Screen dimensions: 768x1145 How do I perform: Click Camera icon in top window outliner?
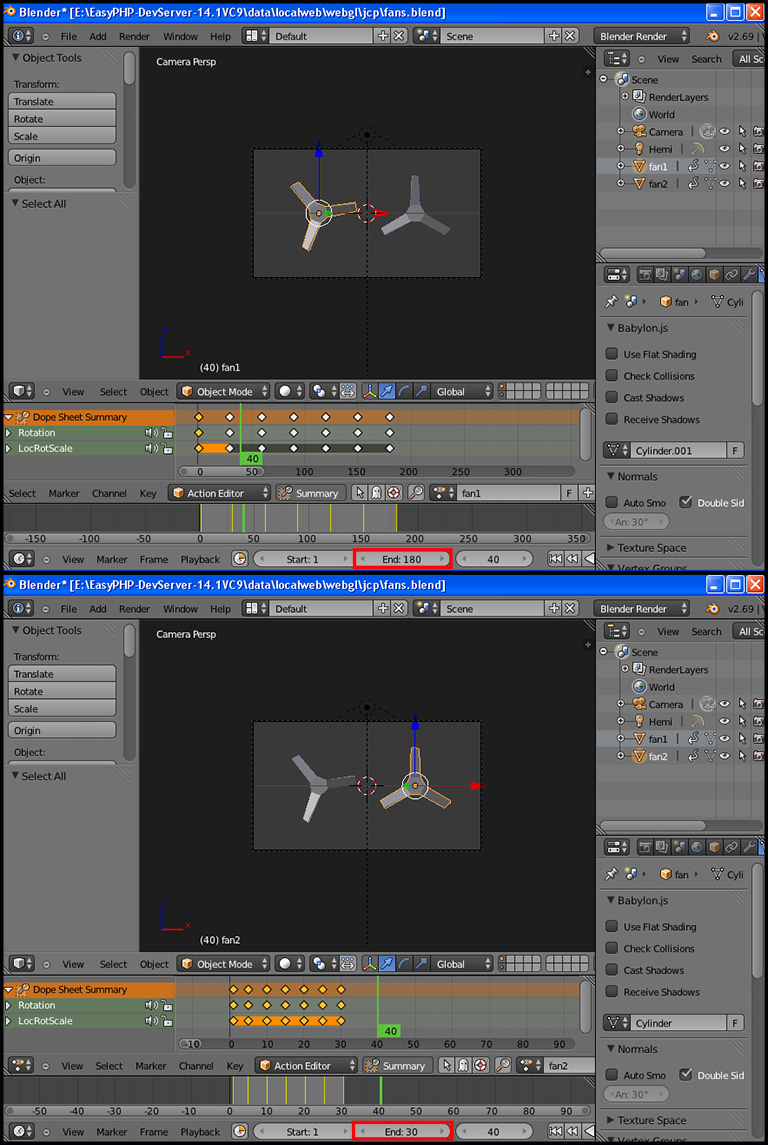click(x=639, y=131)
